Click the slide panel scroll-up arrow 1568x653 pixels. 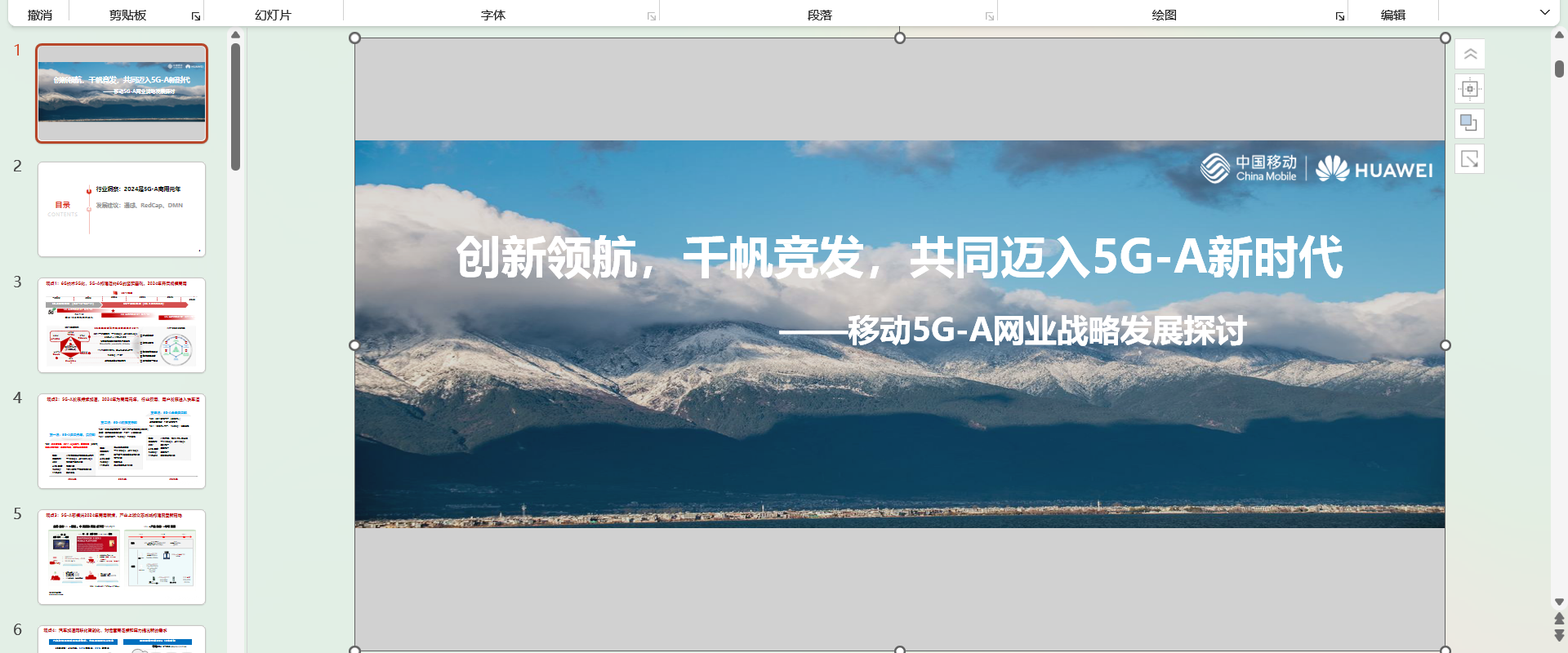click(235, 35)
